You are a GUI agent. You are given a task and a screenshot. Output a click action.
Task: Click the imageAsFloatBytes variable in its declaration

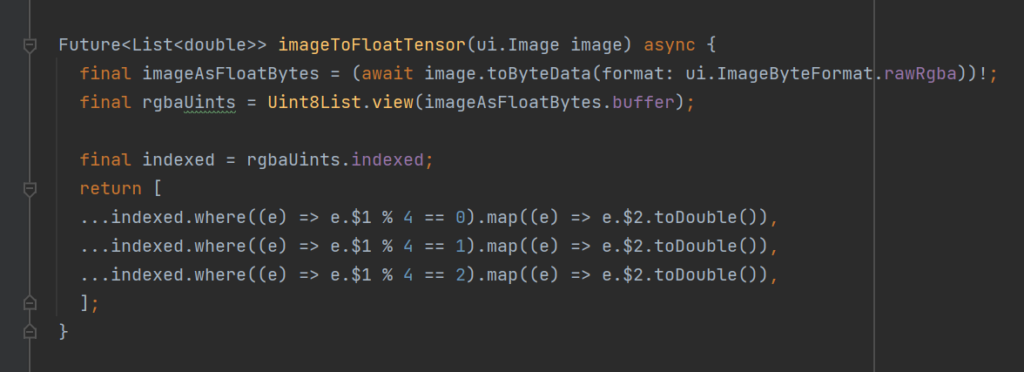click(231, 74)
